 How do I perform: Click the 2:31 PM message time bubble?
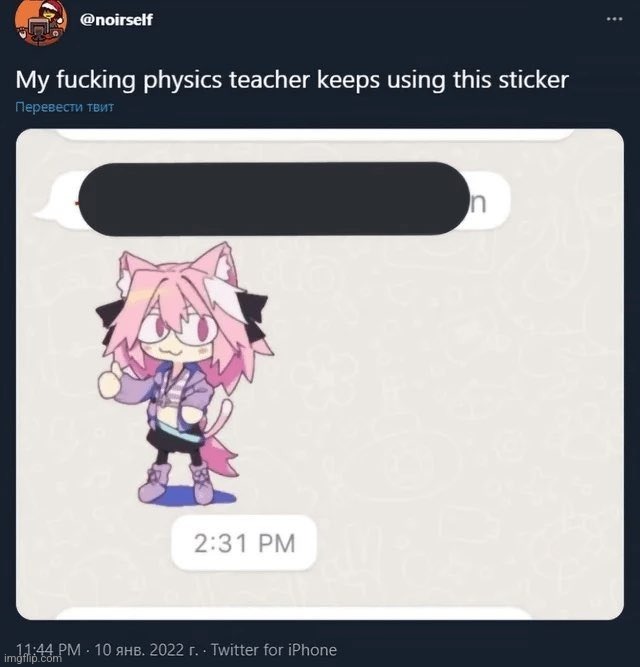[246, 544]
